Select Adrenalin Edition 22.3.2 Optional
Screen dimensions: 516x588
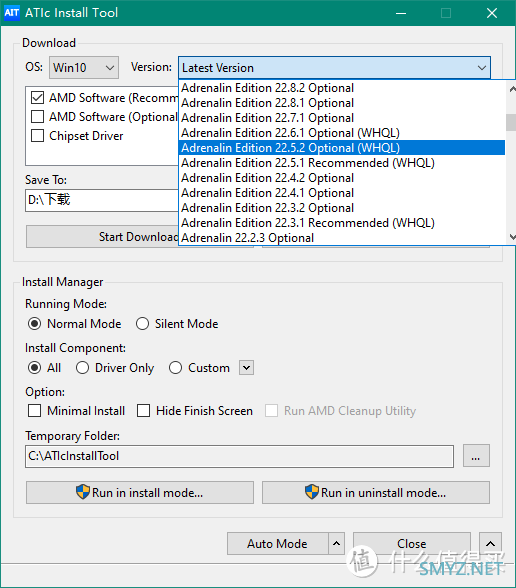[342, 208]
